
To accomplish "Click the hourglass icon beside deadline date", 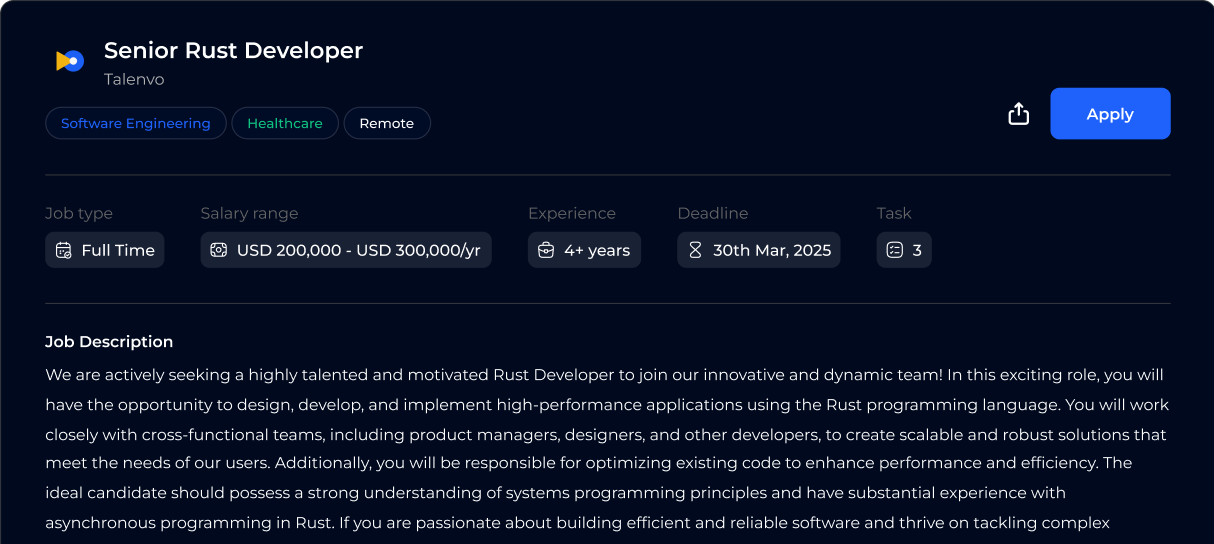I will tap(695, 250).
